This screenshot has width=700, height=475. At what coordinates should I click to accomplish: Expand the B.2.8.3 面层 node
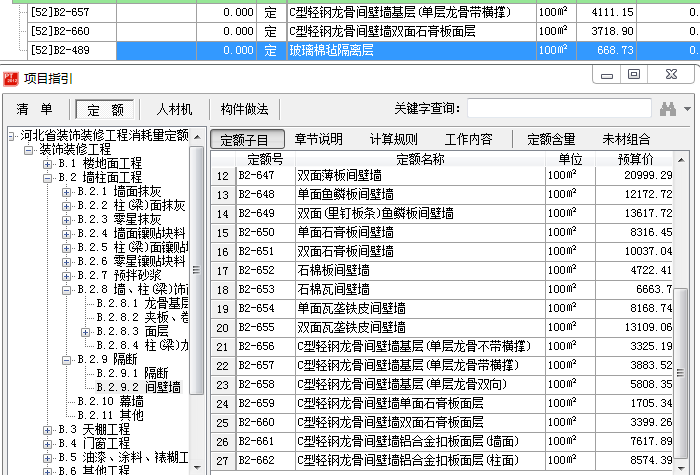point(85,332)
